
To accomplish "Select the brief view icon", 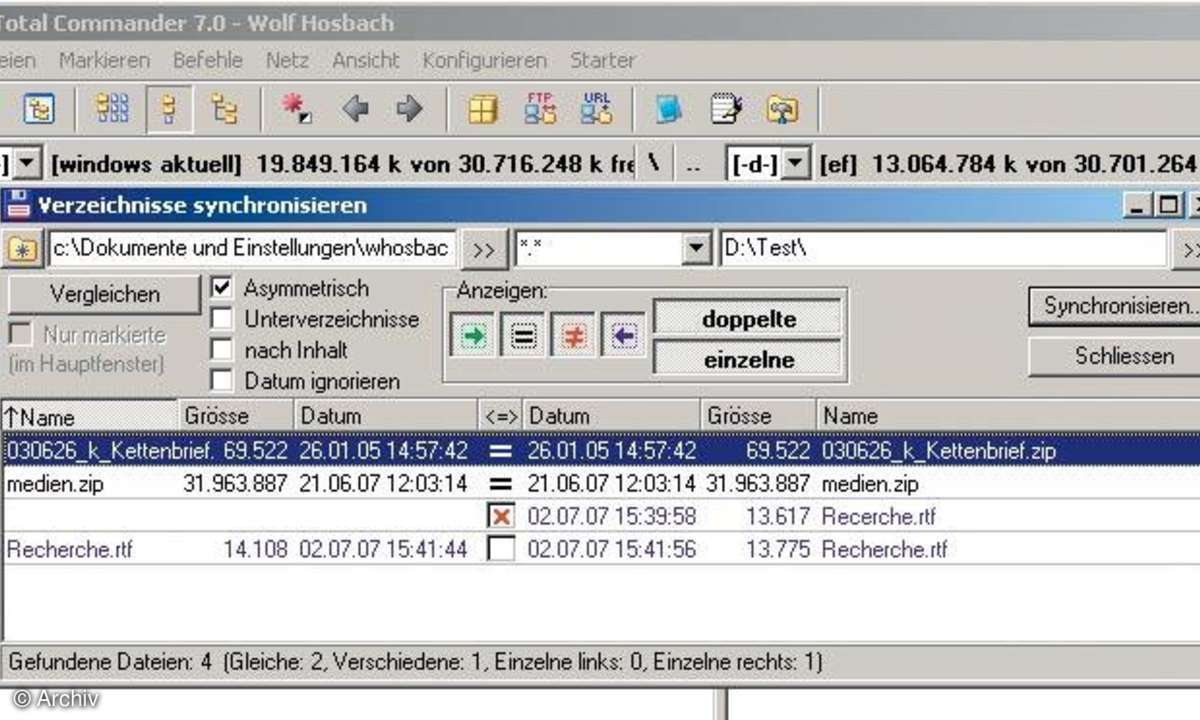I will [x=112, y=109].
